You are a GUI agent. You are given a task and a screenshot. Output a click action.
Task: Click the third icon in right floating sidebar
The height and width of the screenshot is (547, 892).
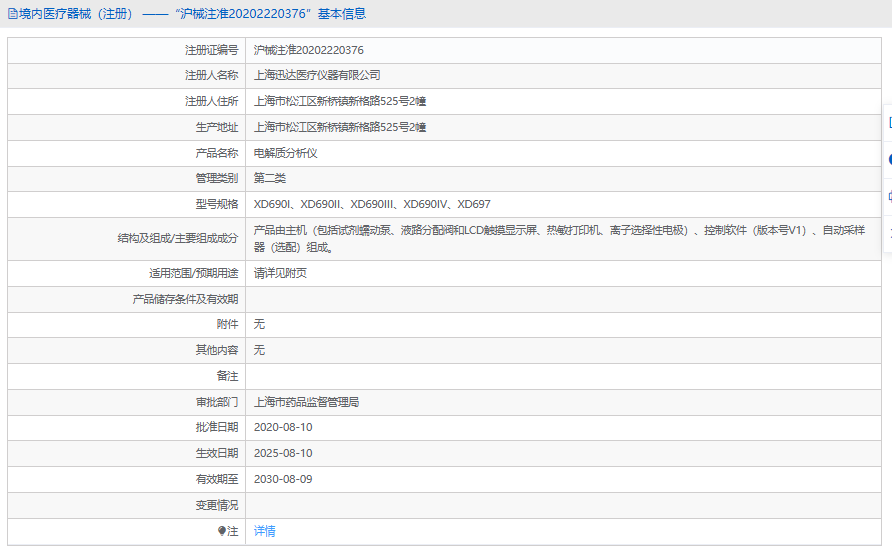pyautogui.click(x=888, y=196)
